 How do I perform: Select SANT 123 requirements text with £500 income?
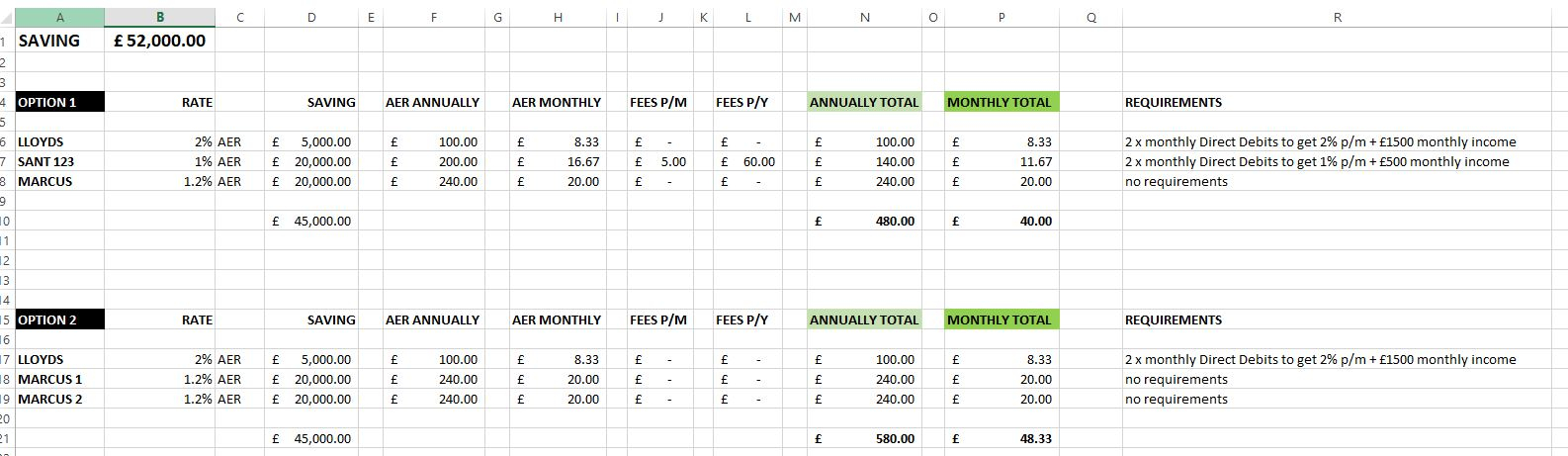click(1316, 161)
